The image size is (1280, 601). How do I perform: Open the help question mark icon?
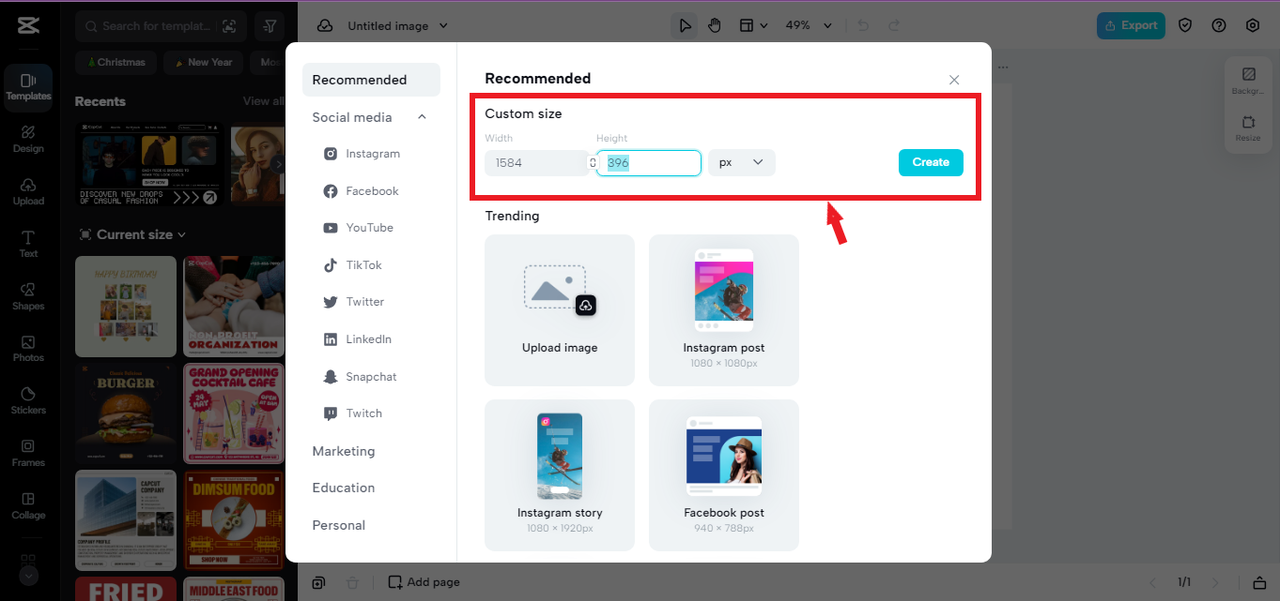tap(1219, 26)
